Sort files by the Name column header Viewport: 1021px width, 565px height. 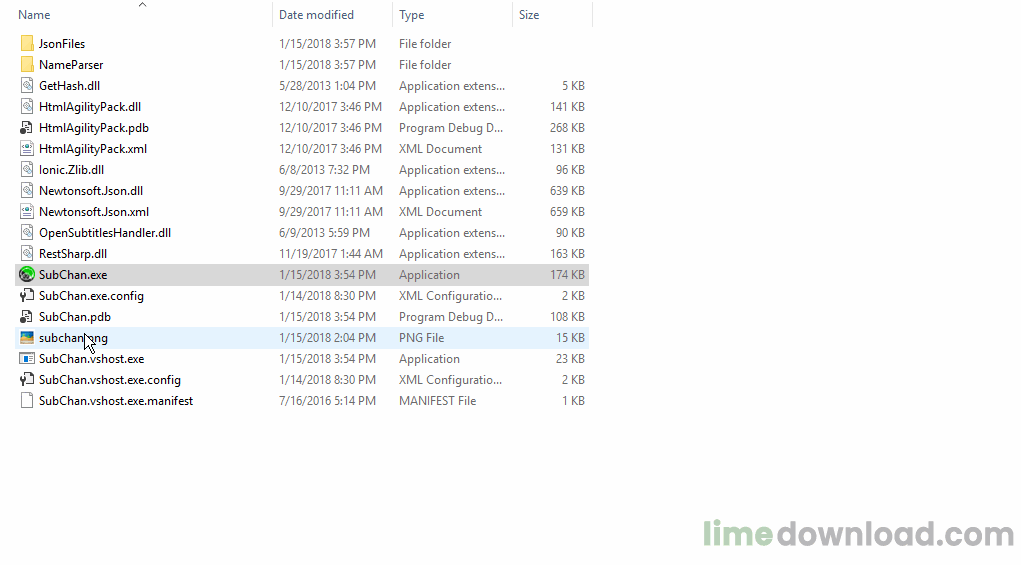34,15
